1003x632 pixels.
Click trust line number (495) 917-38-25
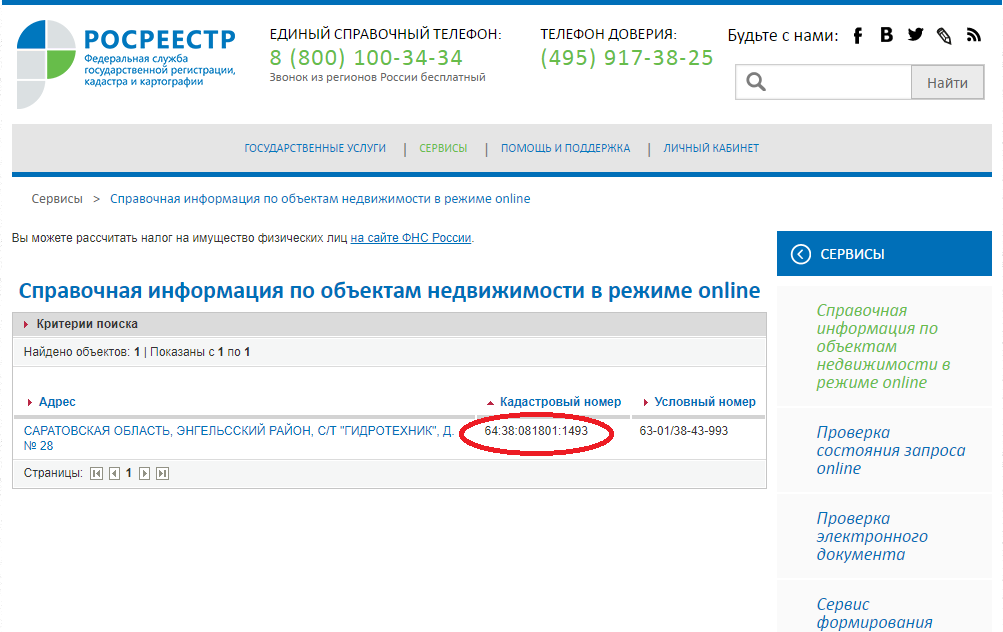[626, 58]
